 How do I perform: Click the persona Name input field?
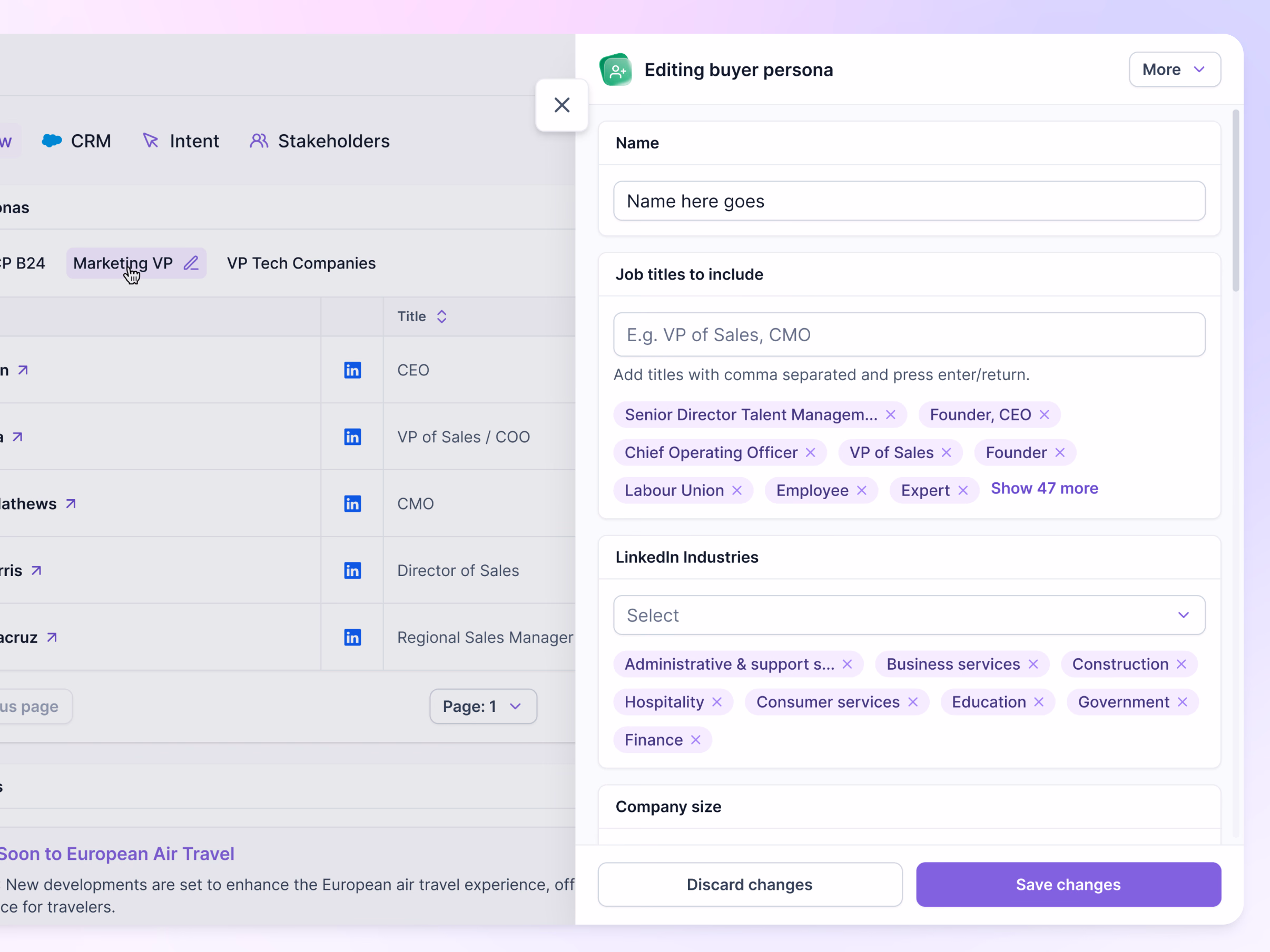909,202
